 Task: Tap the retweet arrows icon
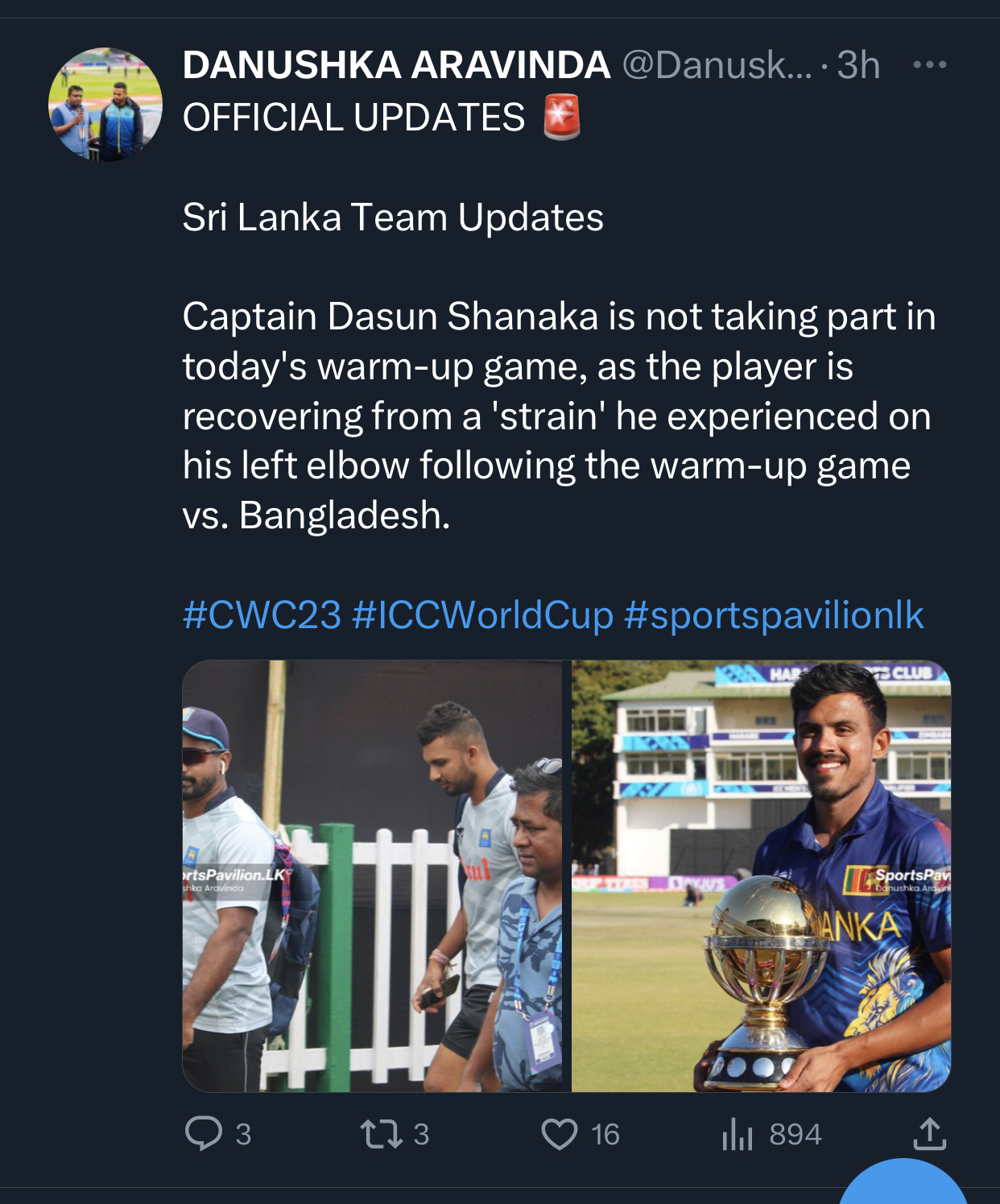click(382, 1134)
